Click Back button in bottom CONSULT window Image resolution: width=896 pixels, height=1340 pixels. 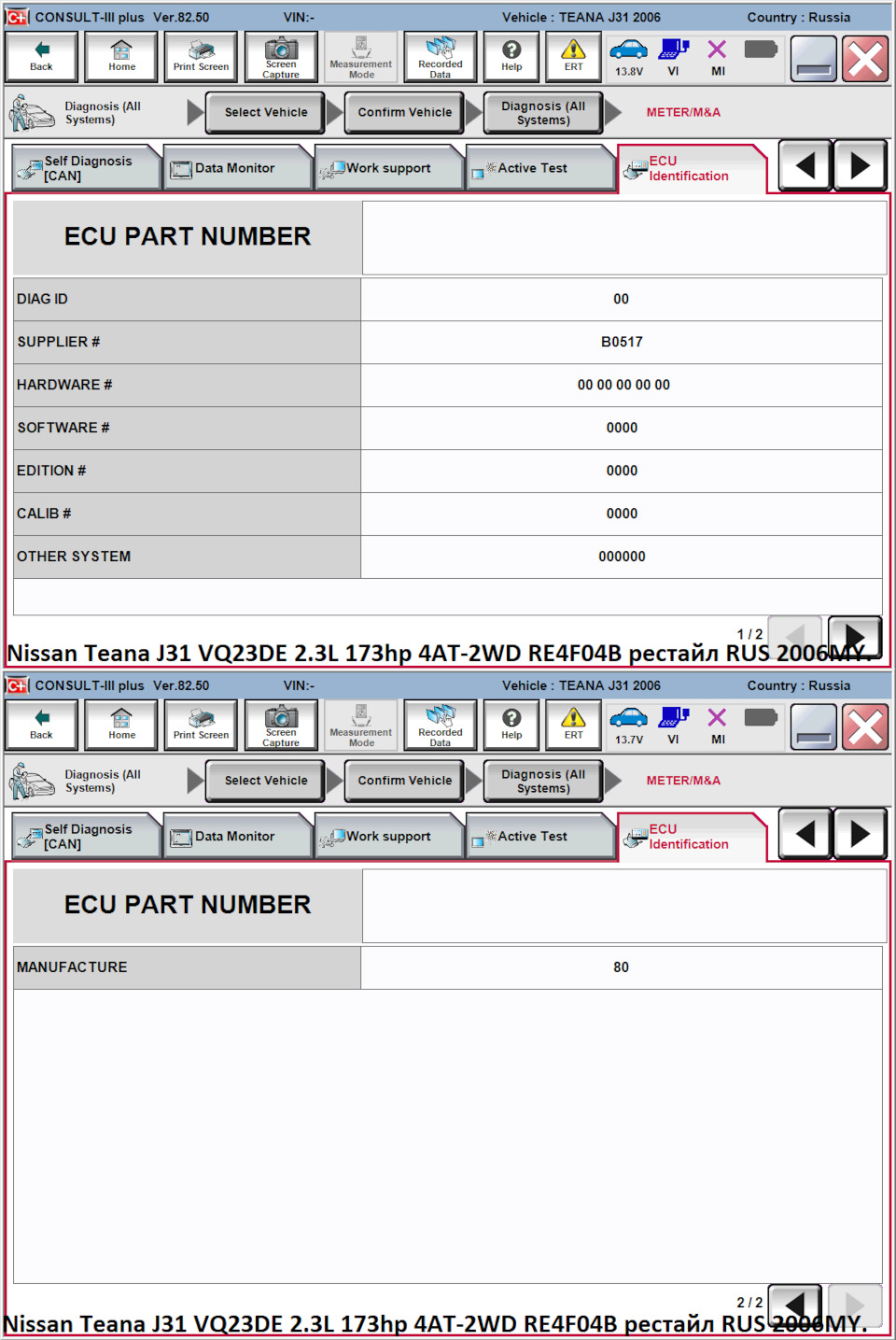[x=41, y=725]
